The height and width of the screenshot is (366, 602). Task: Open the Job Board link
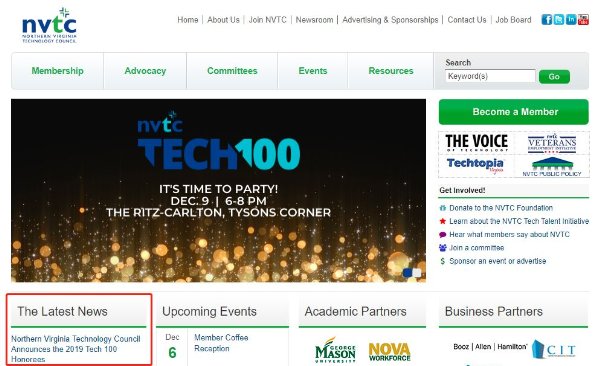point(513,20)
